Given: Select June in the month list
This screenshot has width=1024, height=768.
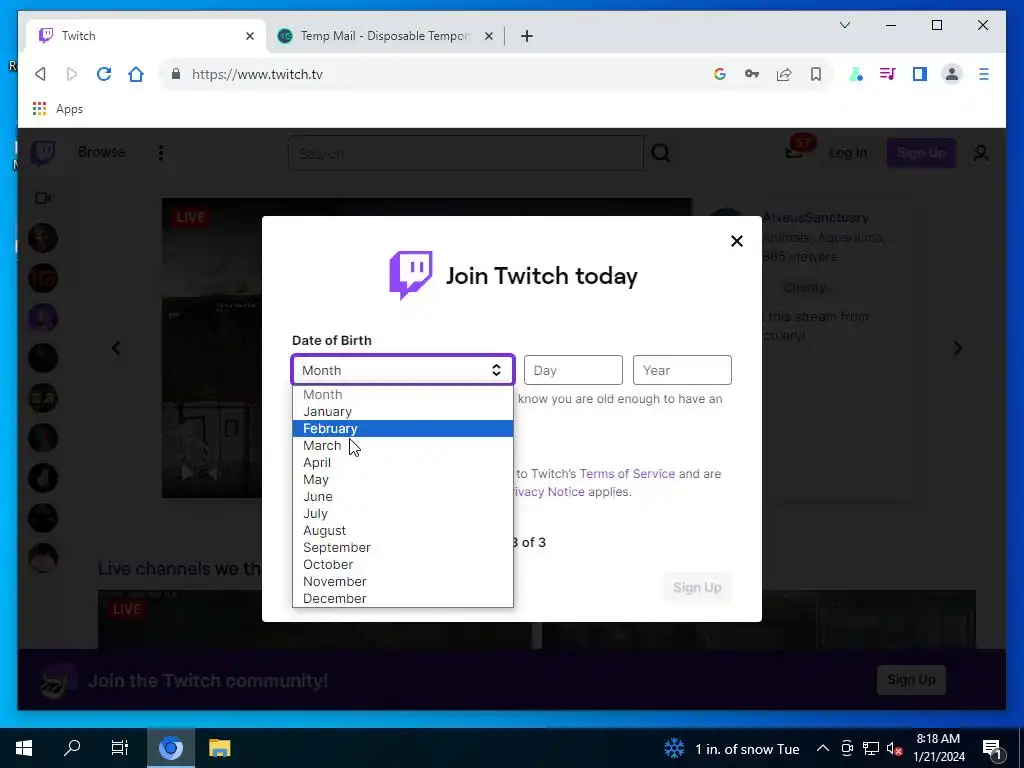Looking at the screenshot, I should click(402, 496).
